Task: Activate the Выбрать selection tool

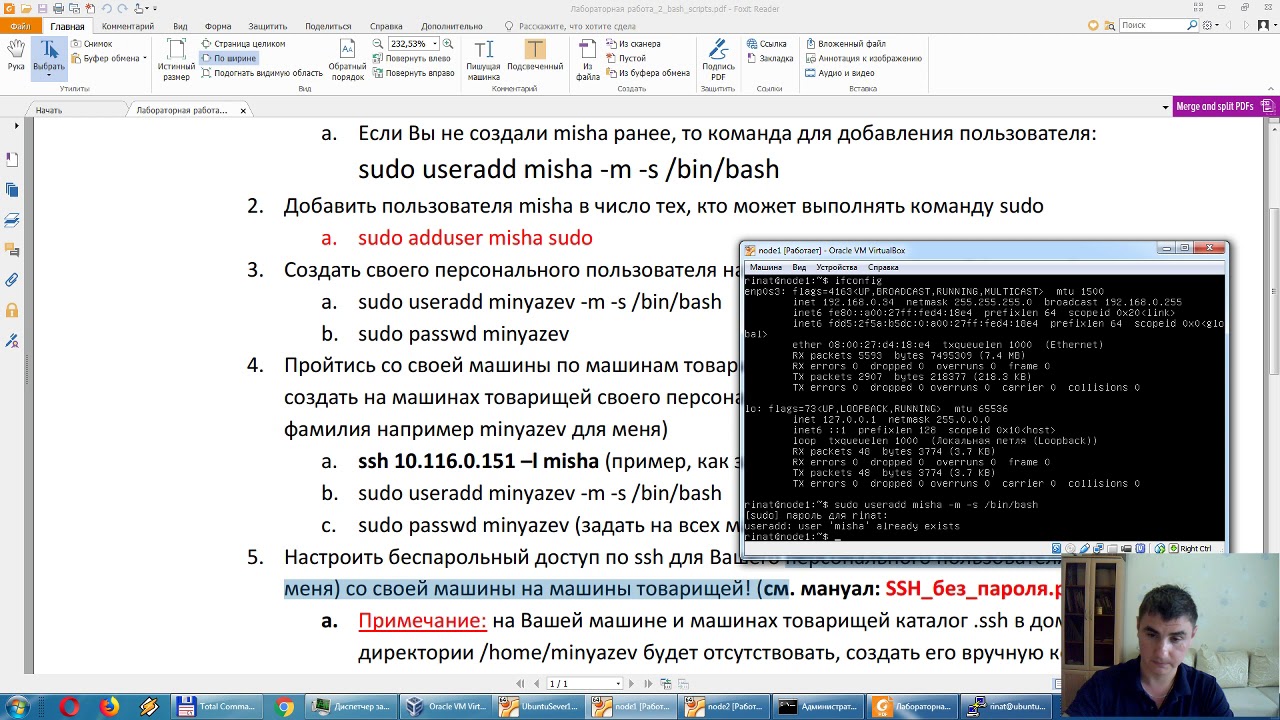Action: point(48,56)
